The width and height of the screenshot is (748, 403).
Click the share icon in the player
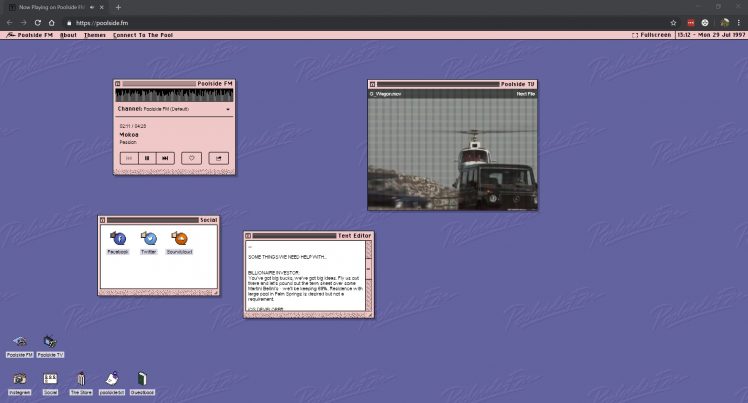[x=220, y=158]
